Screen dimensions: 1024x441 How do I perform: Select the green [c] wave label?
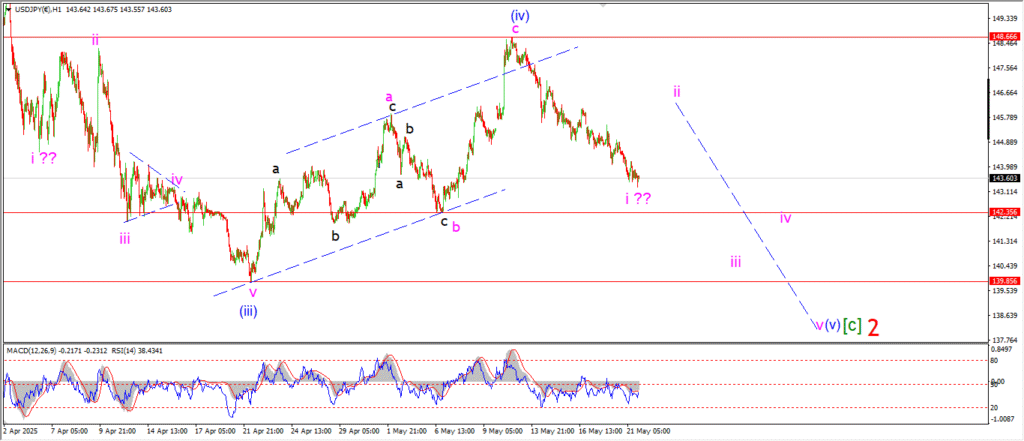(851, 325)
